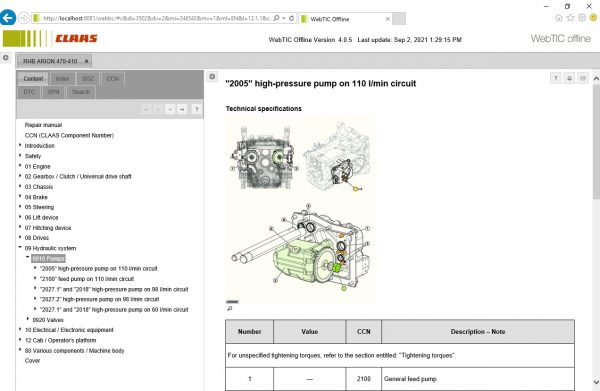
Task: Close the WebTIC Offline browser tab
Action: coord(387,19)
